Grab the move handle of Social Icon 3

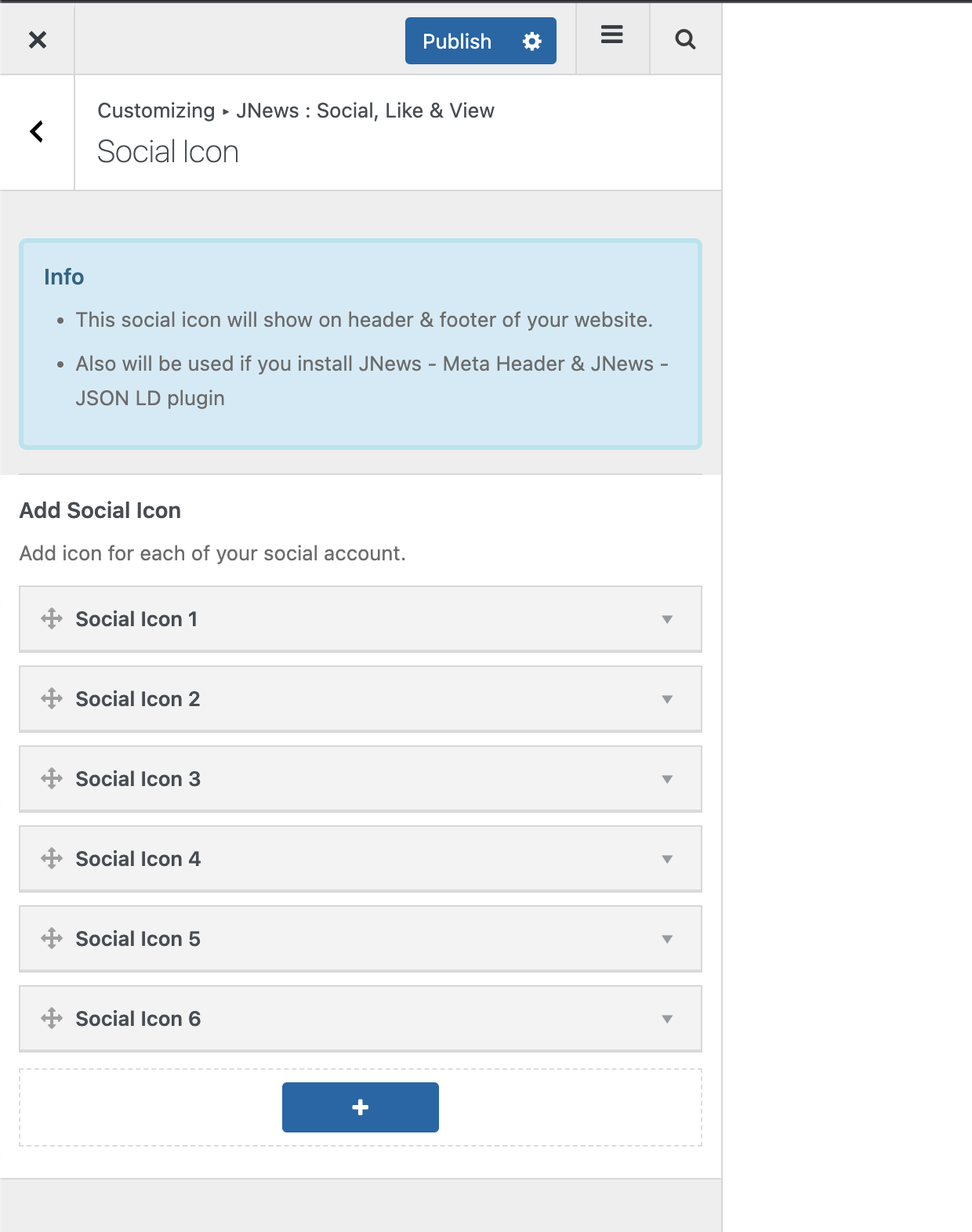point(52,778)
